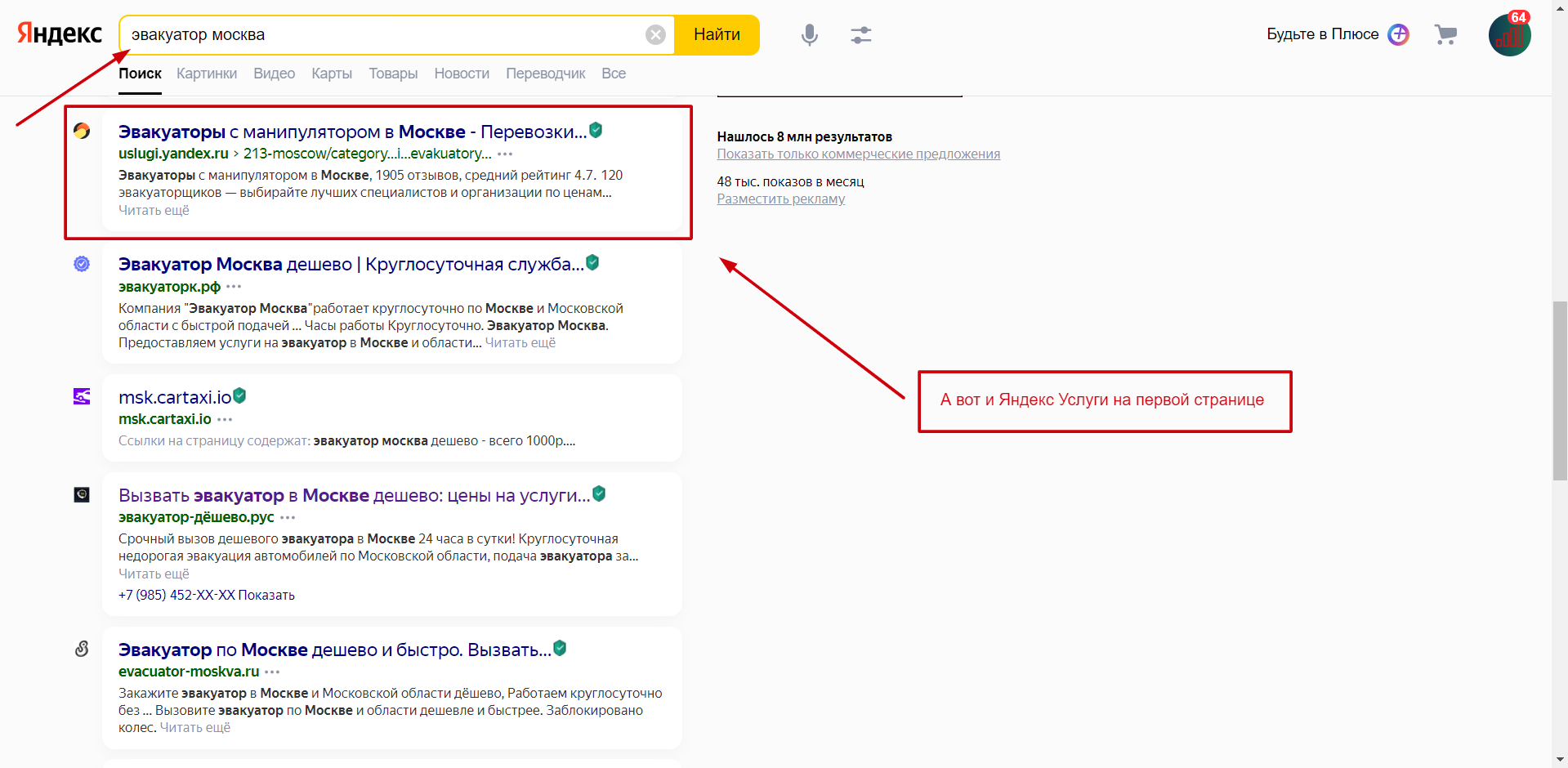Open more options for the msk.cartaxi.io result
This screenshot has width=1568, height=768.
[225, 419]
